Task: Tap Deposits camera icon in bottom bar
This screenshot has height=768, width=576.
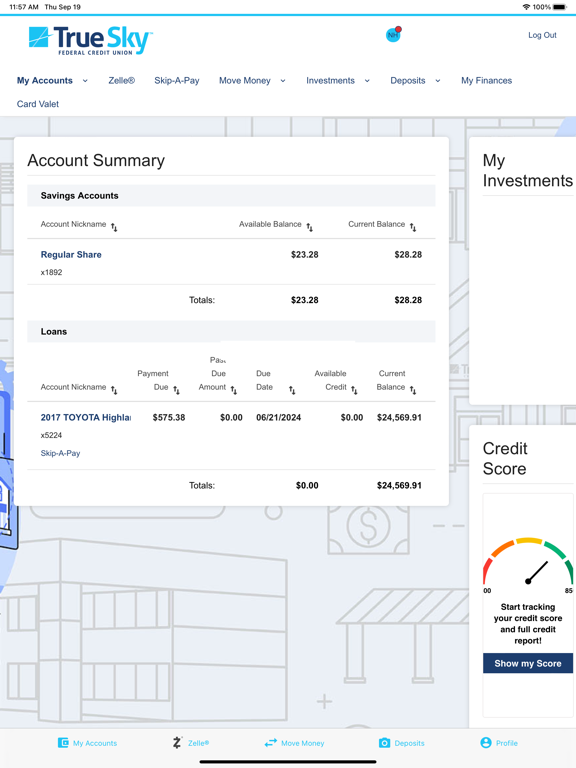Action: pos(384,743)
